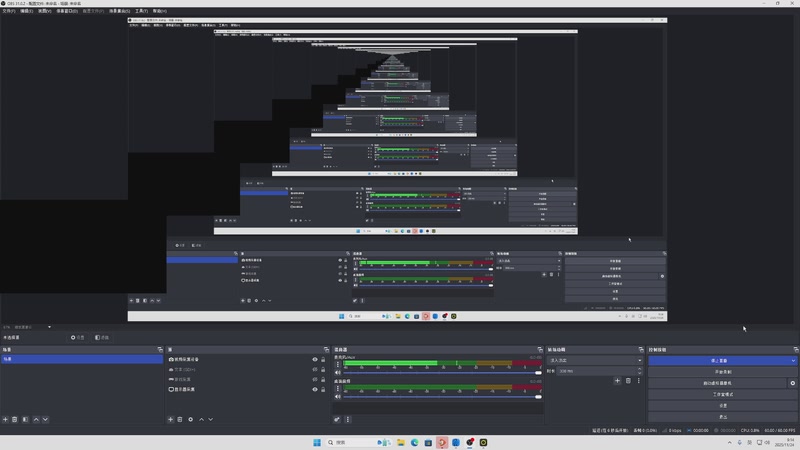The image size is (800, 450).
Task: Open advanced audio properties gear in mixer
Action: point(337,419)
